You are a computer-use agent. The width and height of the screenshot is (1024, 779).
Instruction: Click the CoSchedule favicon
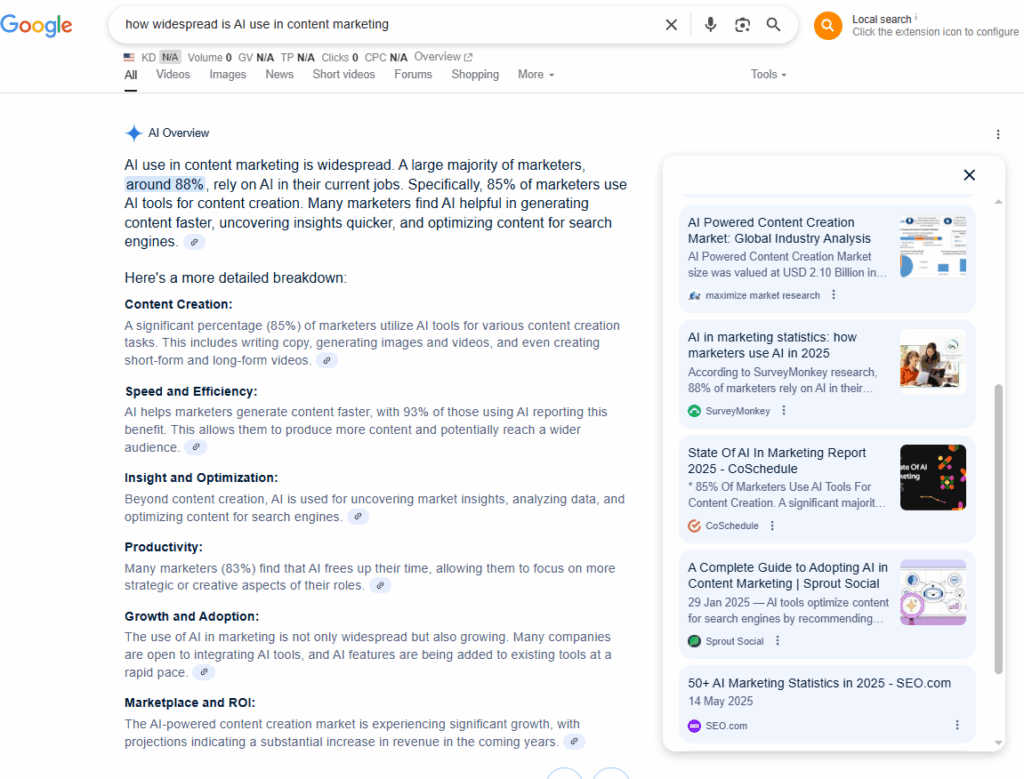click(694, 526)
